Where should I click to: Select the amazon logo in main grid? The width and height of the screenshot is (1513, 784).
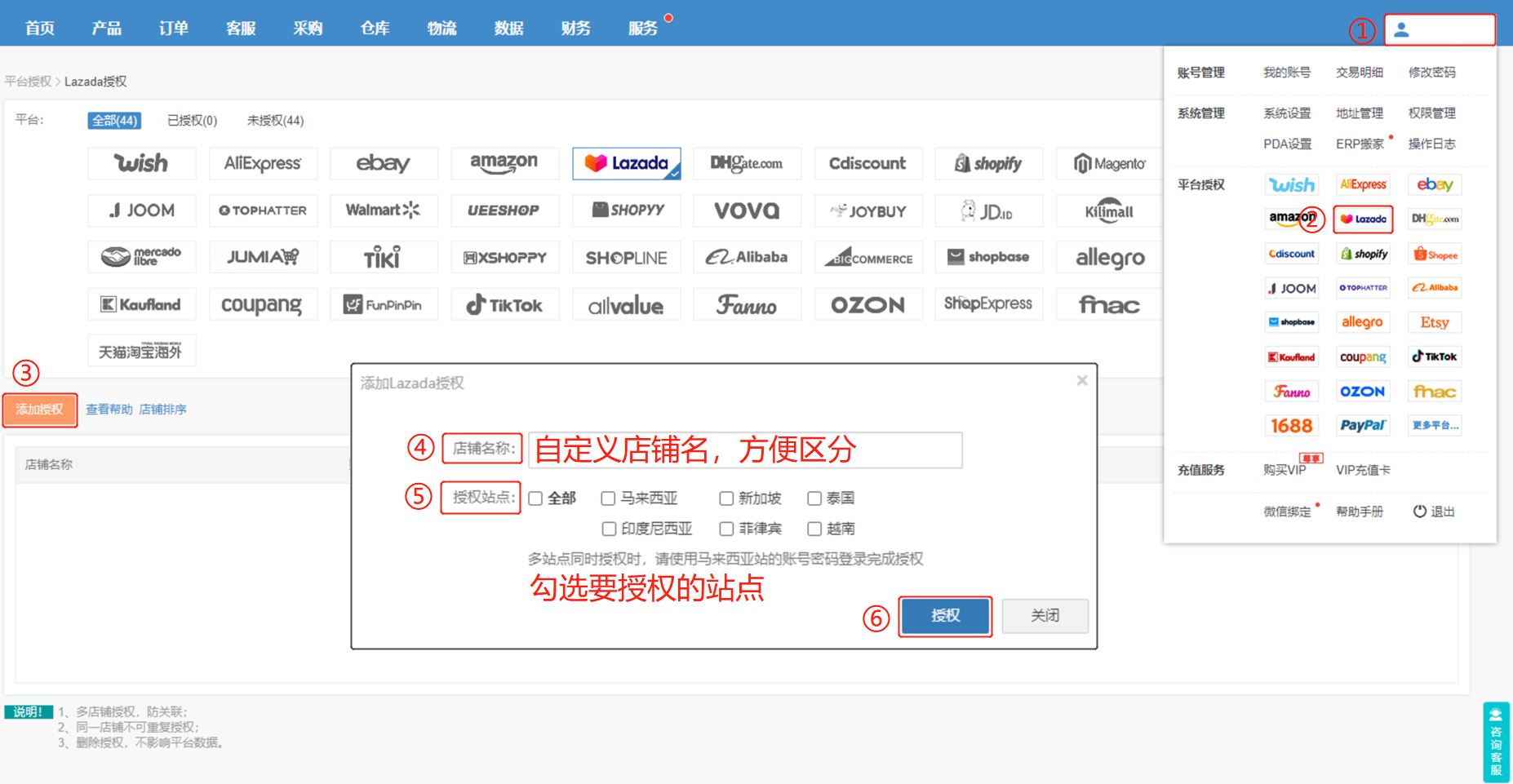point(504,163)
